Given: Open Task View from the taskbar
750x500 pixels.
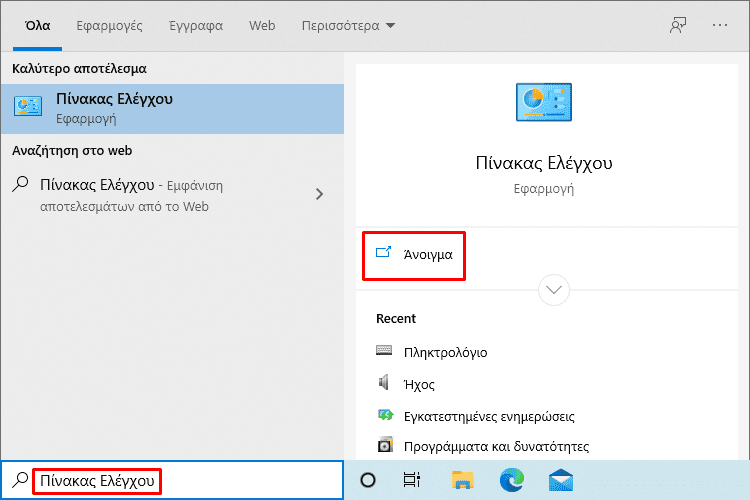Looking at the screenshot, I should pyautogui.click(x=412, y=480).
